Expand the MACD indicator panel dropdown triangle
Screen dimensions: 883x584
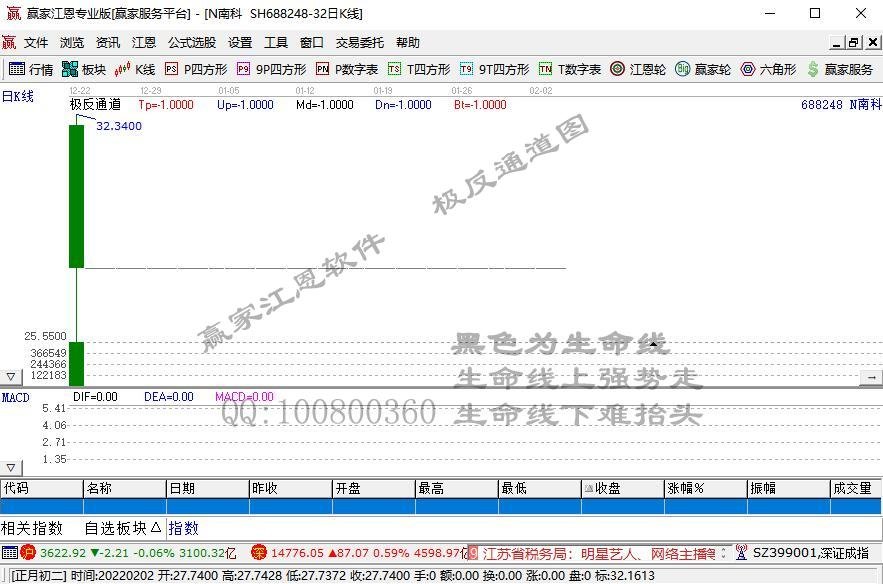11,467
